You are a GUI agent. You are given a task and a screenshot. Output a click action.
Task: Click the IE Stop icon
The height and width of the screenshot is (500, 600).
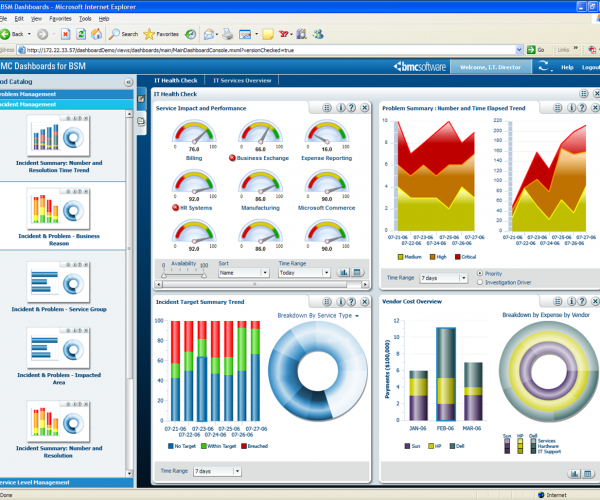65,34
